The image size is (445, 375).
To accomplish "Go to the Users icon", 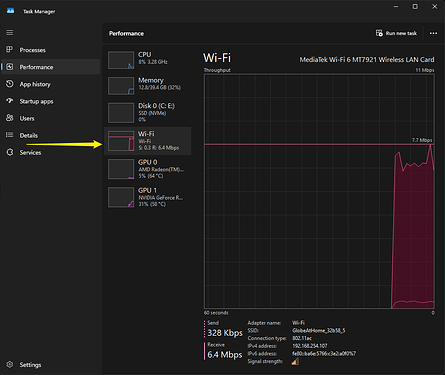I will tap(10, 118).
